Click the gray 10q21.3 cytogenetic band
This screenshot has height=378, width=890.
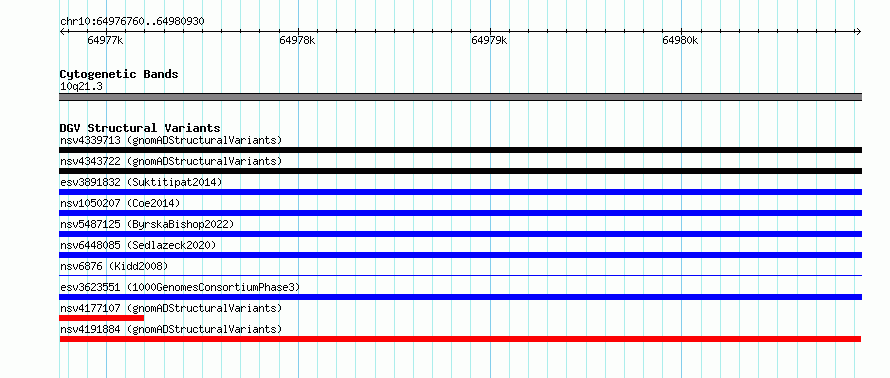click(x=460, y=97)
